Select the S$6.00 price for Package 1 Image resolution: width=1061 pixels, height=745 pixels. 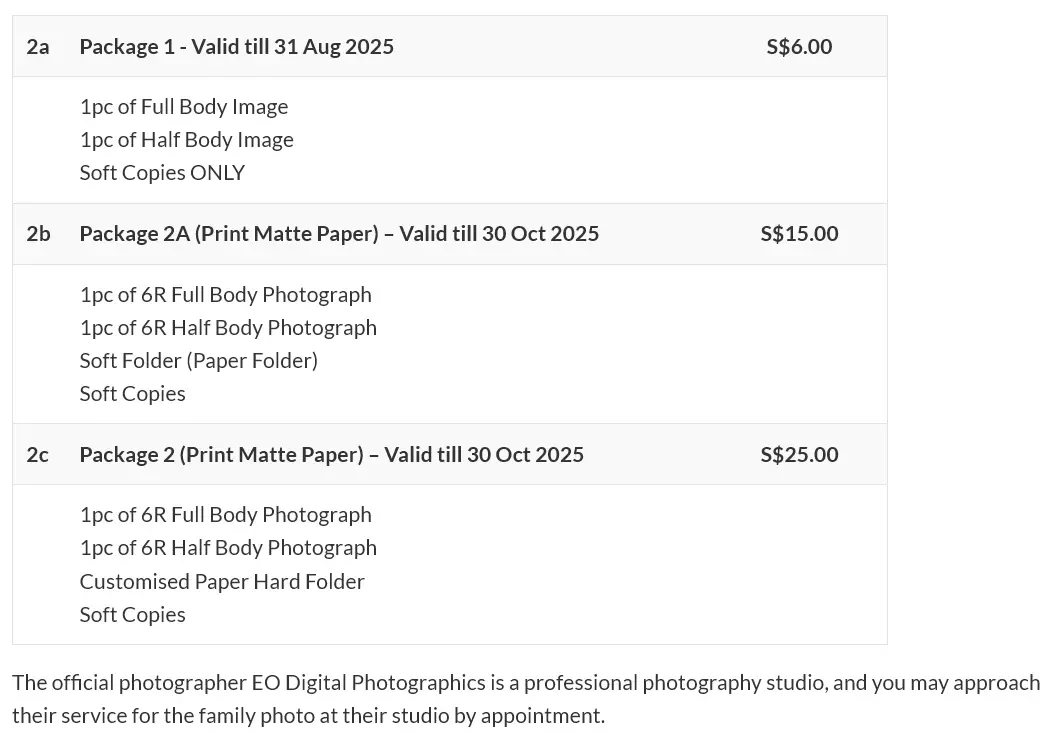point(799,47)
